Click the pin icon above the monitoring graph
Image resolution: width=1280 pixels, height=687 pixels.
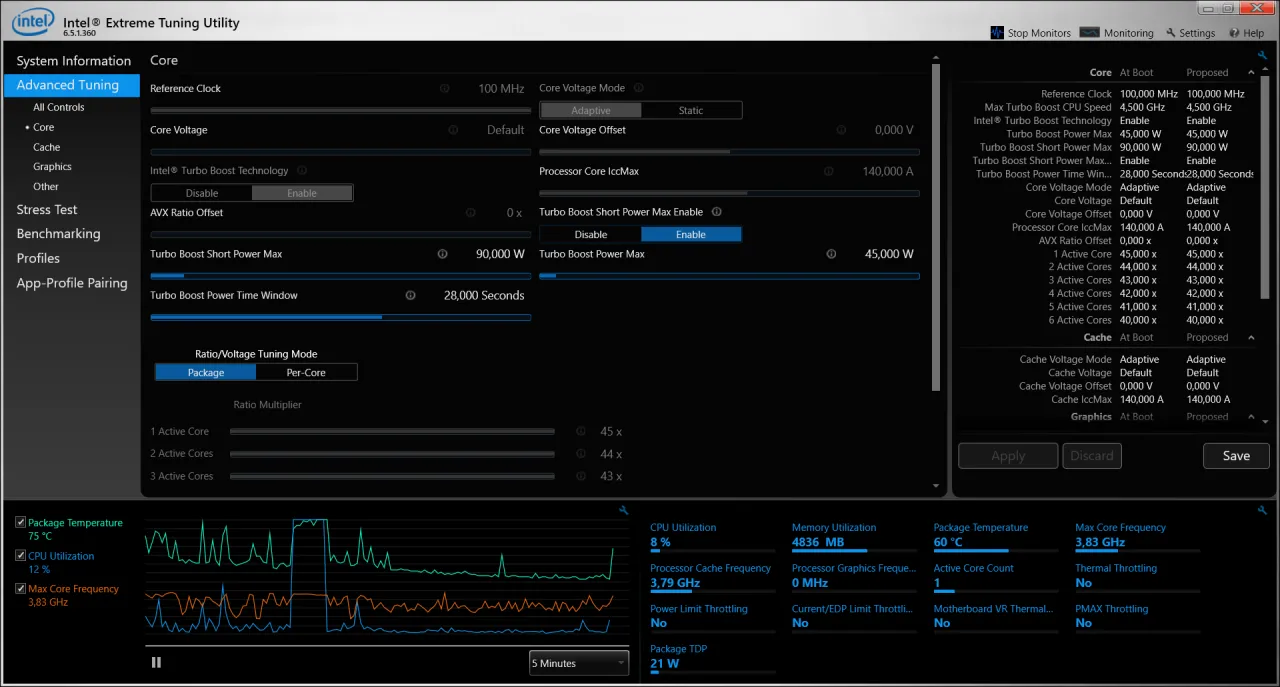point(624,510)
